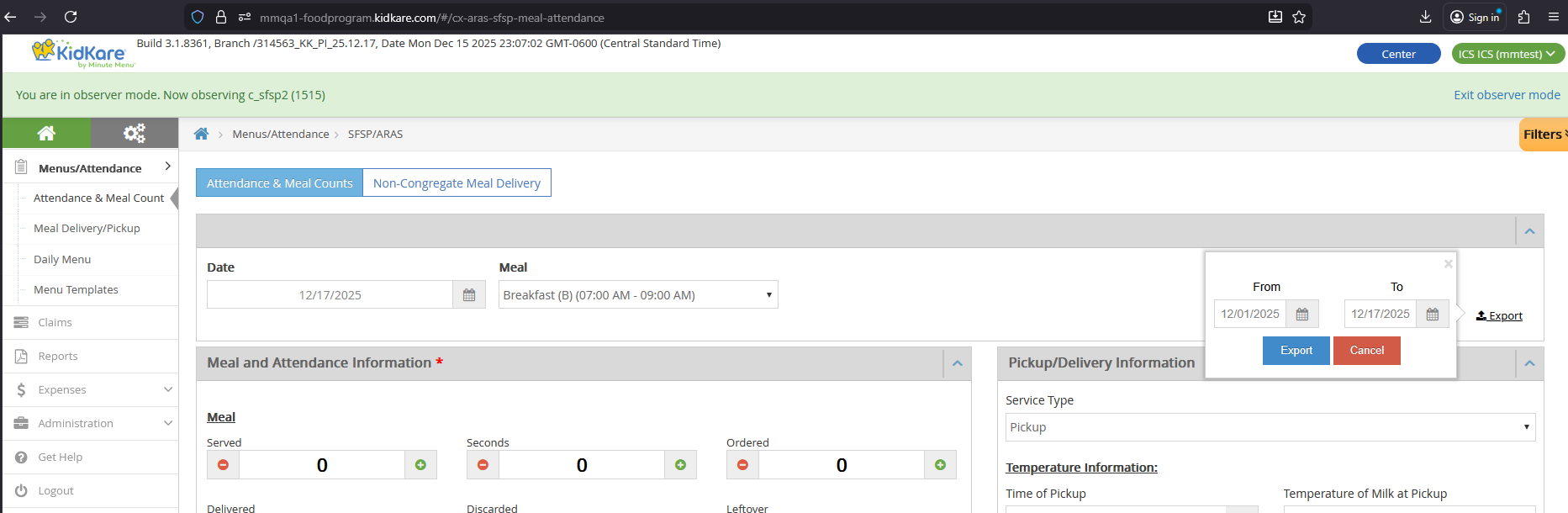Bookmark this page with star icon
Image resolution: width=1568 pixels, height=513 pixels.
coord(1299,17)
